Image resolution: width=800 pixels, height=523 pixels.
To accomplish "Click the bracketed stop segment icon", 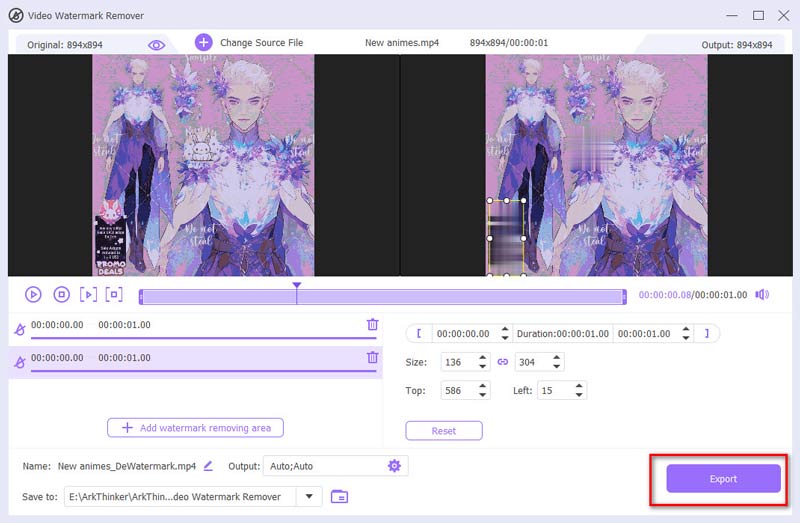I will [114, 294].
